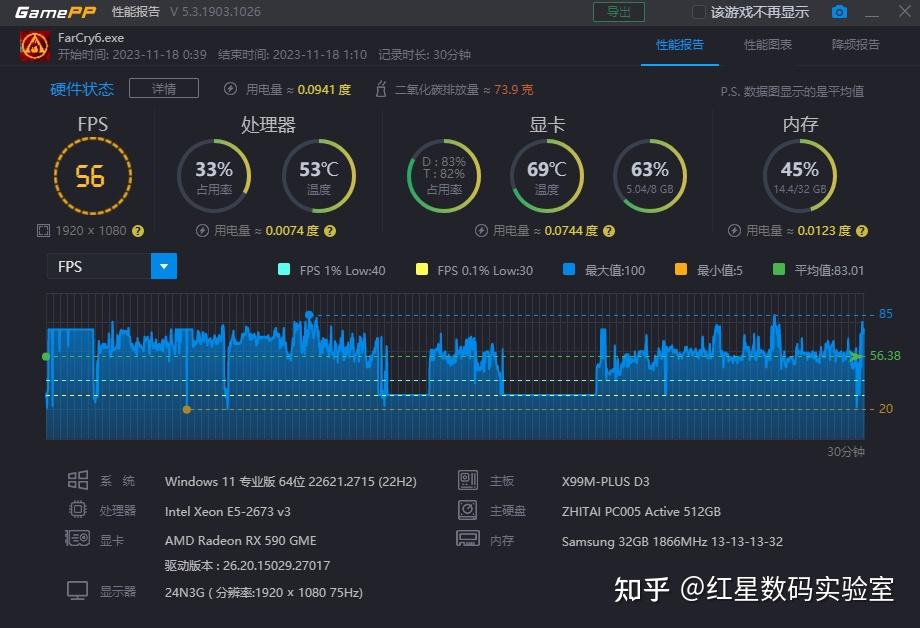This screenshot has height=628, width=920.
Task: Click 'Intel Xeon E5-2673 v3' text
Action: click(228, 511)
